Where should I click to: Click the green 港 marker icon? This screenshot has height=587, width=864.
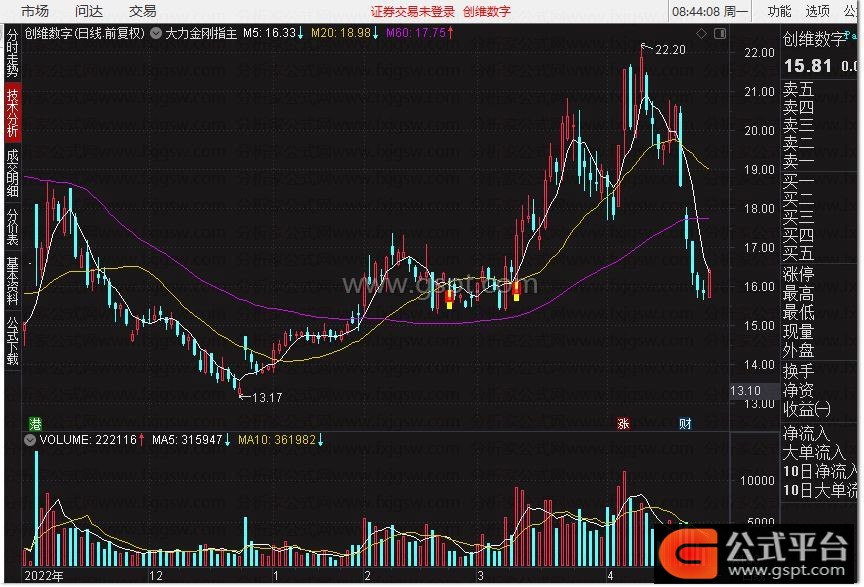35,424
